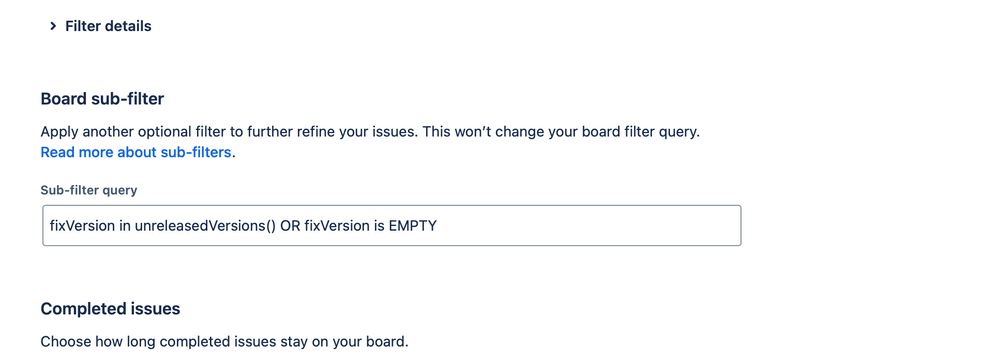Focus the Sub-filter query input field
The height and width of the screenshot is (361, 998).
[391, 225]
